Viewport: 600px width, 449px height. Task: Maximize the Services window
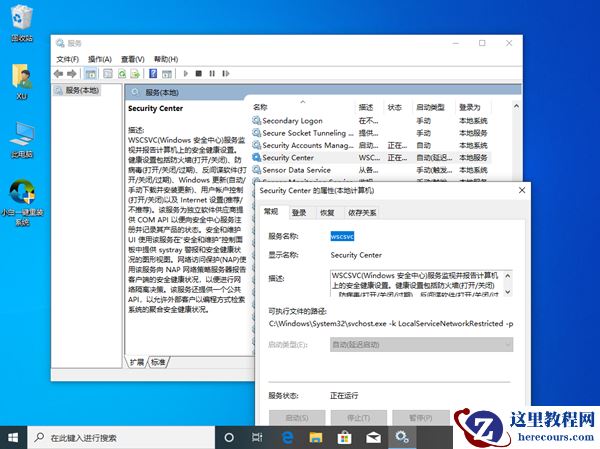[x=482, y=43]
